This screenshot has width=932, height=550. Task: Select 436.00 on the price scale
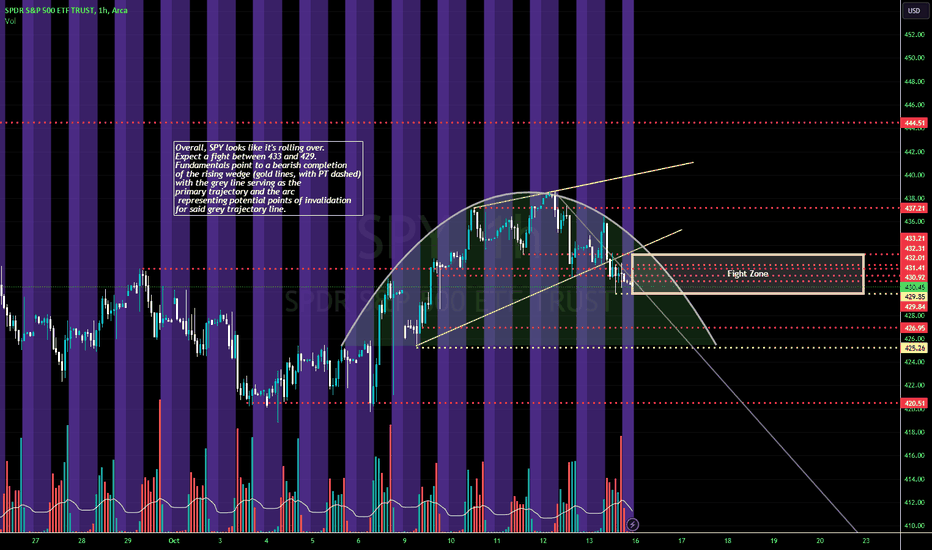pyautogui.click(x=915, y=221)
